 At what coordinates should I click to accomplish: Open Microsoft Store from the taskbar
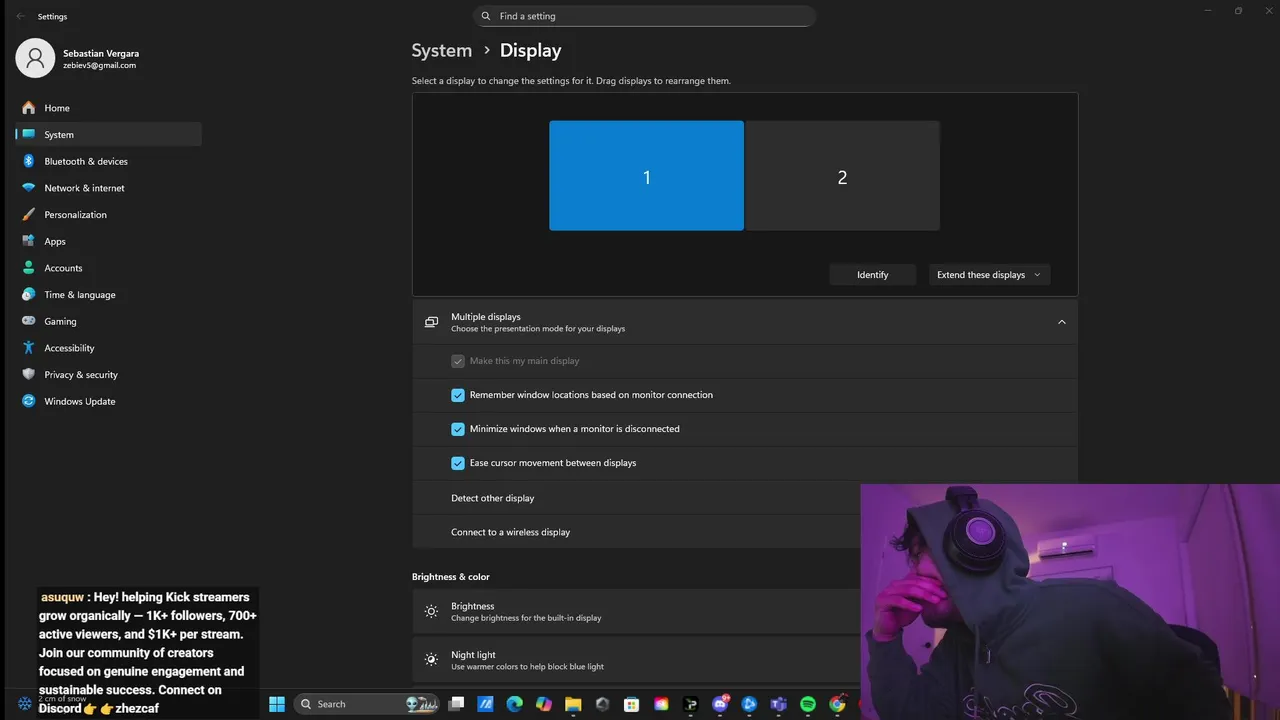click(631, 704)
